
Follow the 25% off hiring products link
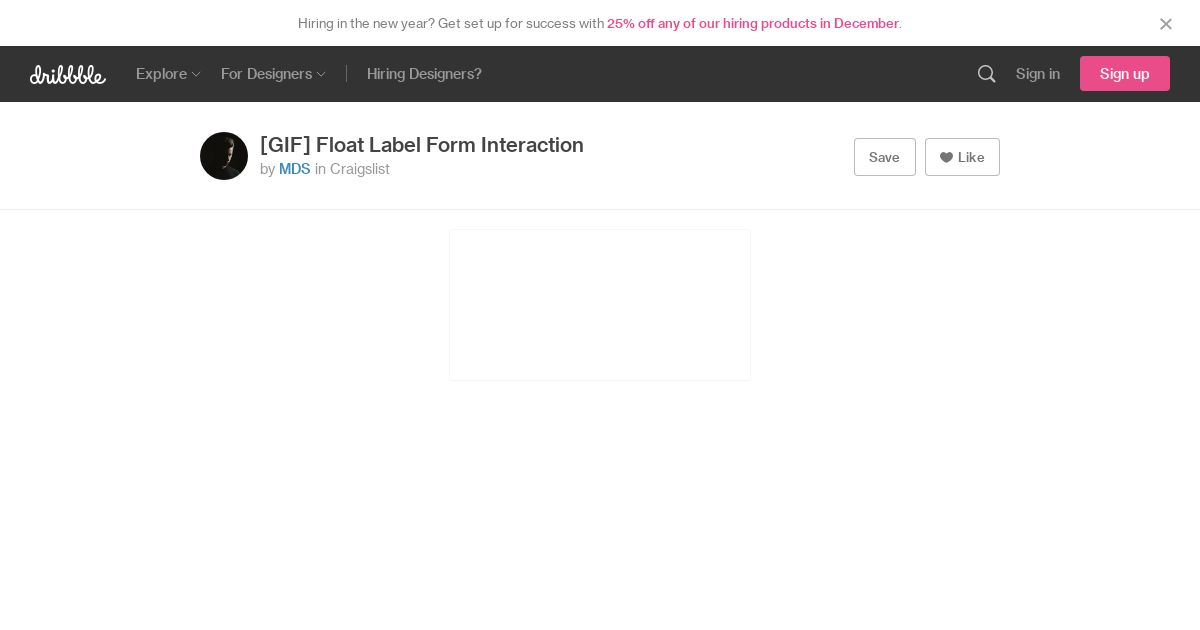pos(753,23)
